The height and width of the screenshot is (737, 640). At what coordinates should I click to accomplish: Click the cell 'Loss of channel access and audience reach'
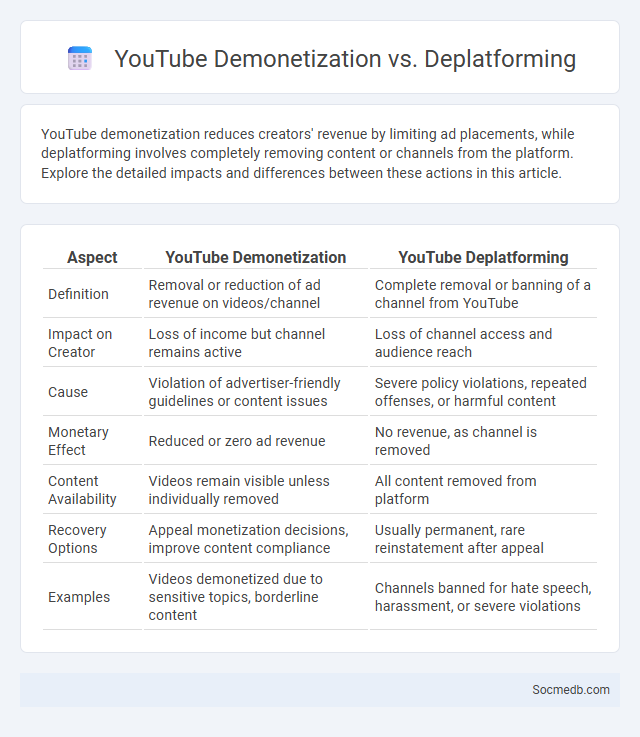(484, 343)
